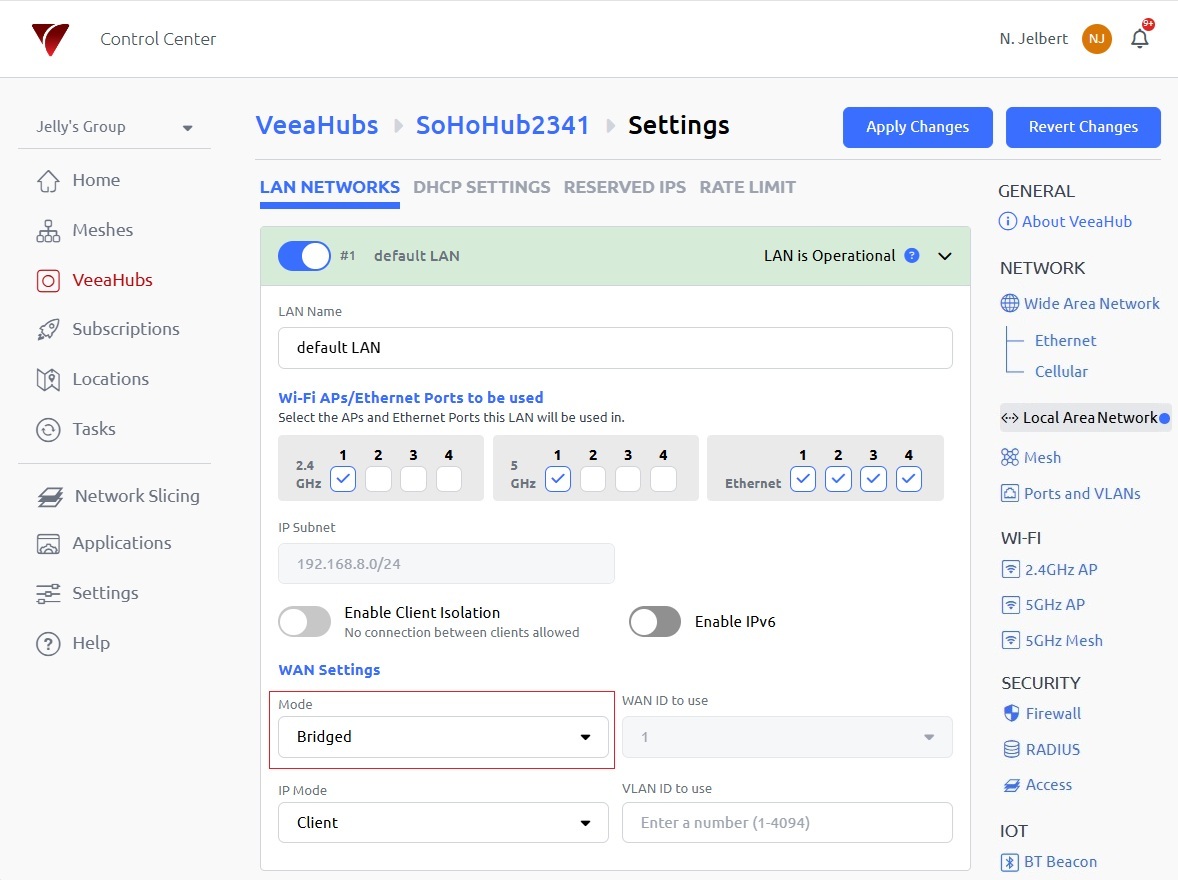Toggle the Enable IPv6 switch
1178x880 pixels.
(x=655, y=621)
